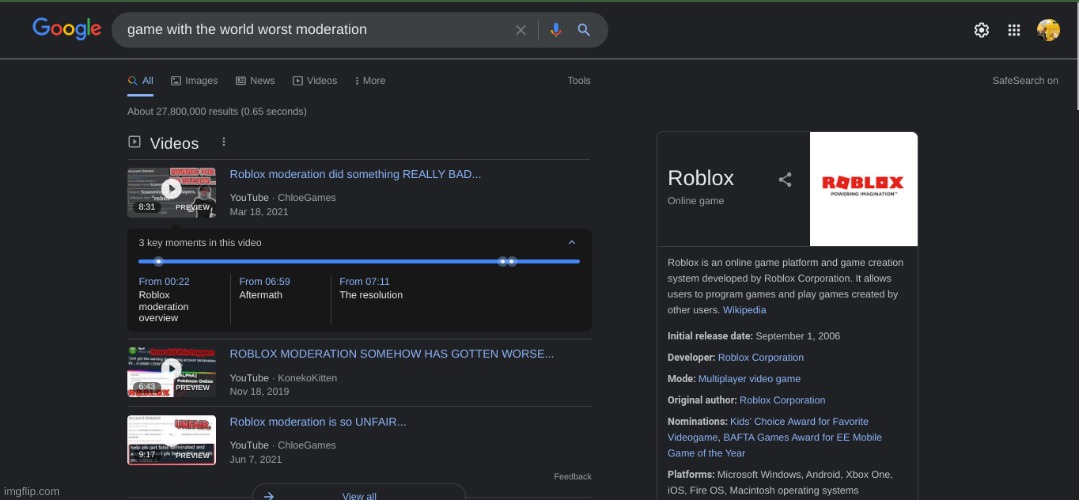Click SafeSearch on setting

point(1025,80)
